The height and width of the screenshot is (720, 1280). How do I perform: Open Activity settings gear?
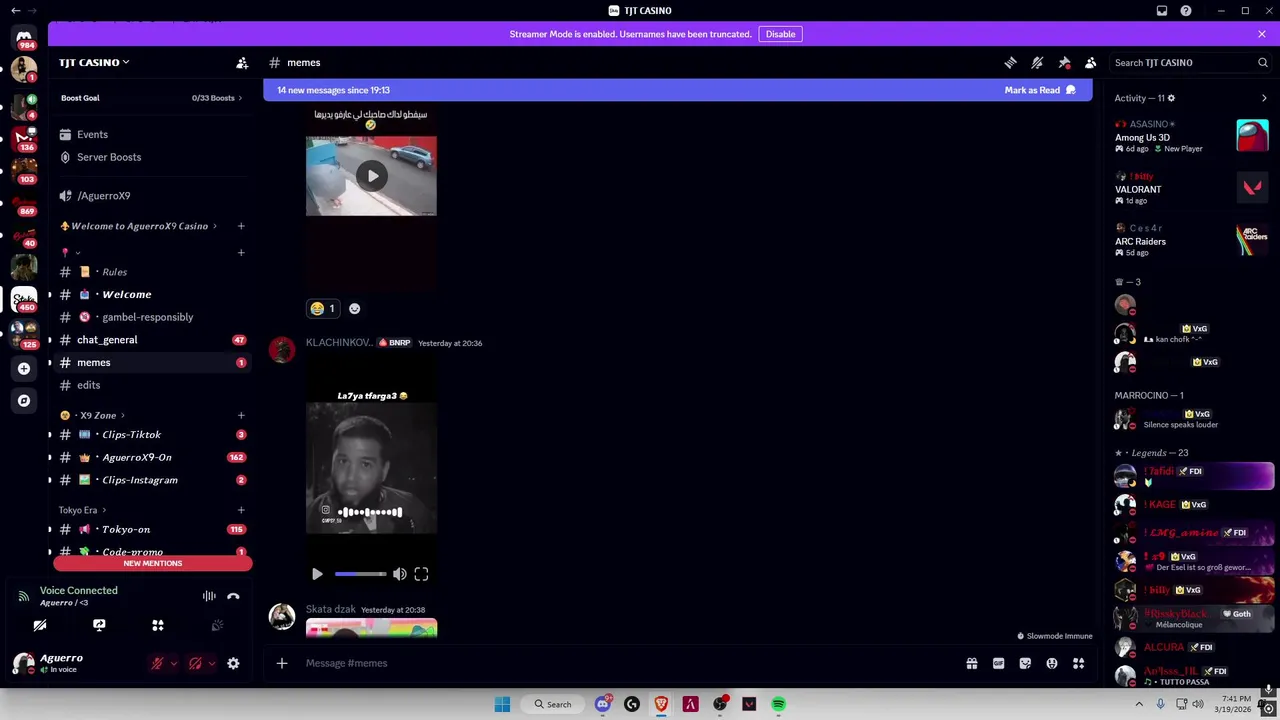1171,98
